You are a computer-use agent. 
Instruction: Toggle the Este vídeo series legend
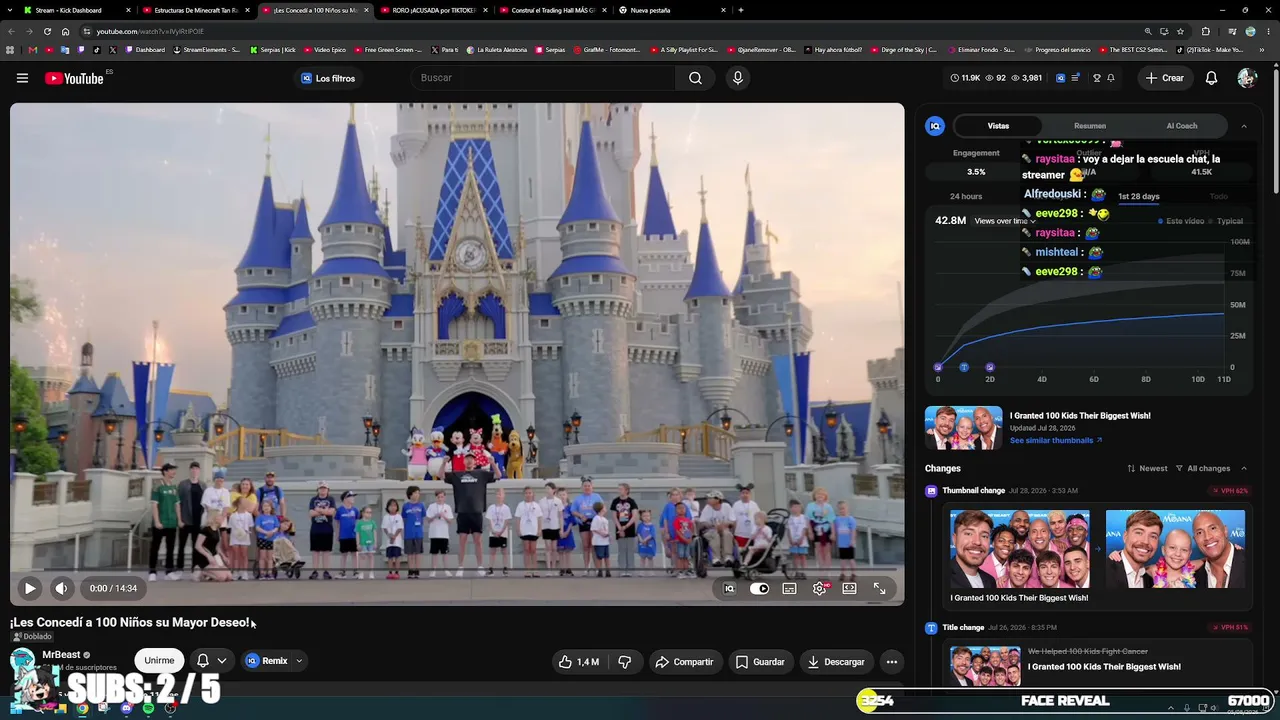click(1182, 221)
